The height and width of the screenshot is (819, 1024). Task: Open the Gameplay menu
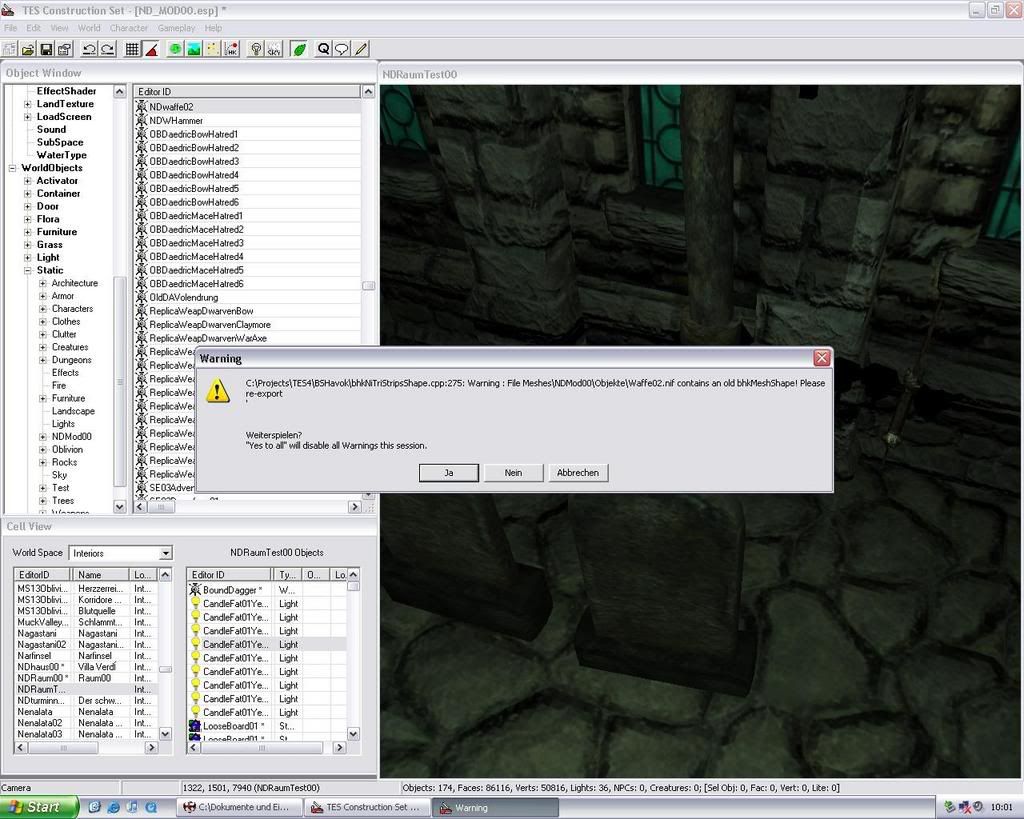177,28
